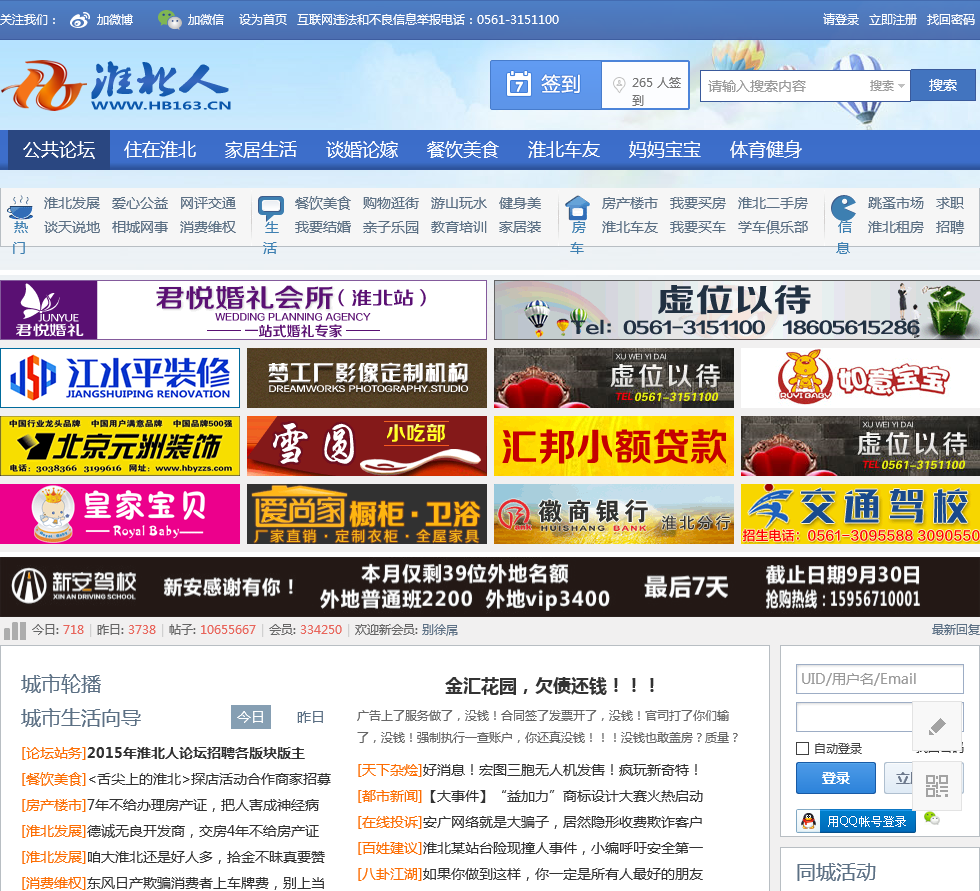Open the 梦工厂影像定制机构 banner
This screenshot has width=980, height=891.
367,378
